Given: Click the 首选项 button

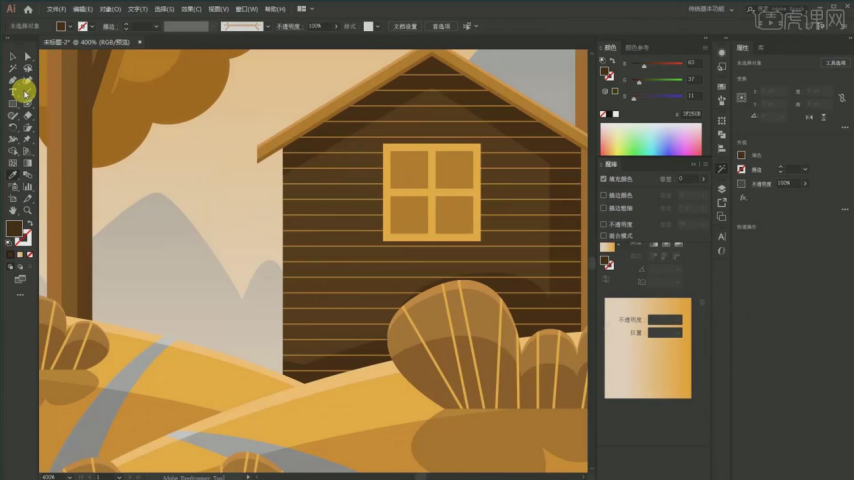Looking at the screenshot, I should pos(441,26).
